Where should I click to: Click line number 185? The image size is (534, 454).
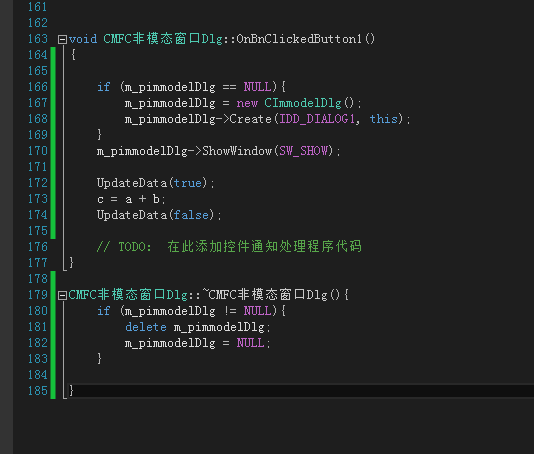38,391
